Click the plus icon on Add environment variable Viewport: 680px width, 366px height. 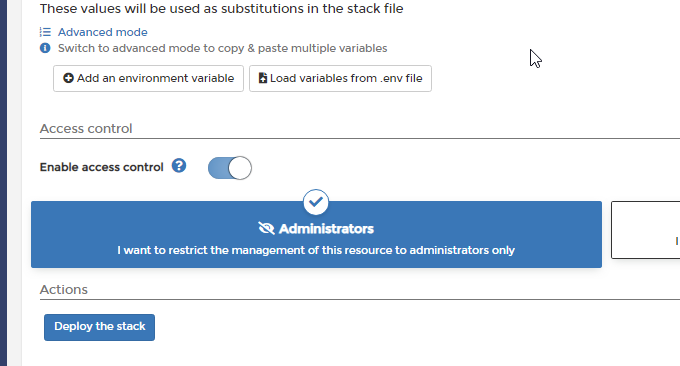click(x=68, y=78)
